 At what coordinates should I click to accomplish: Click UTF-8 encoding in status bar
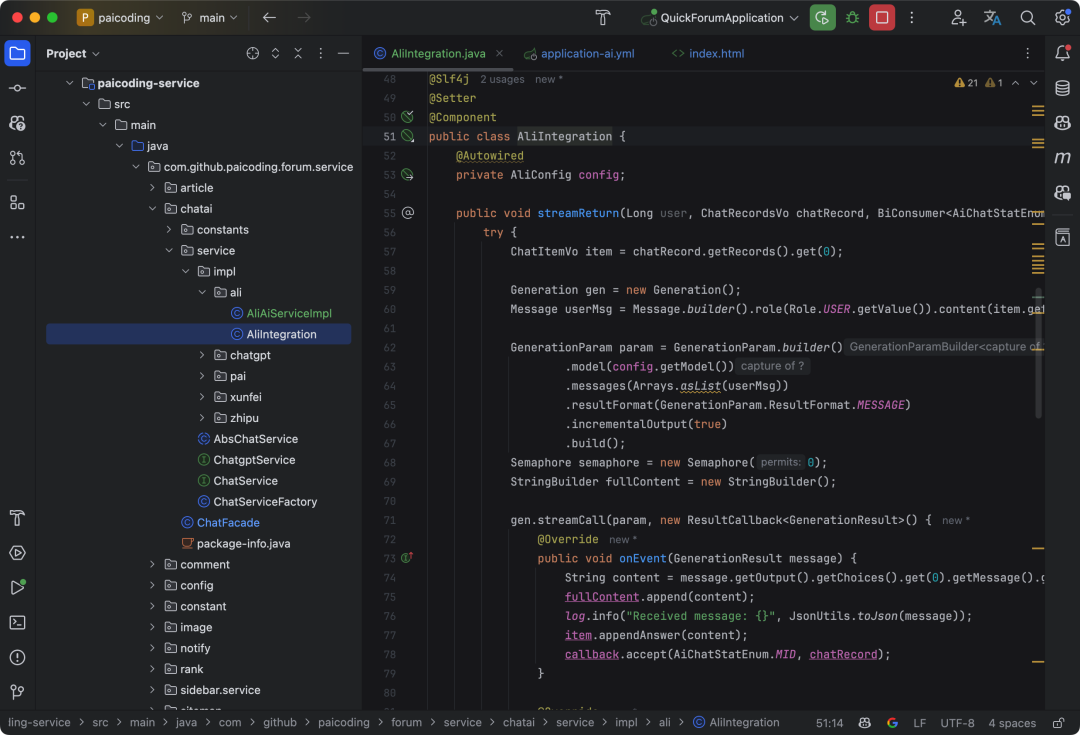click(956, 722)
